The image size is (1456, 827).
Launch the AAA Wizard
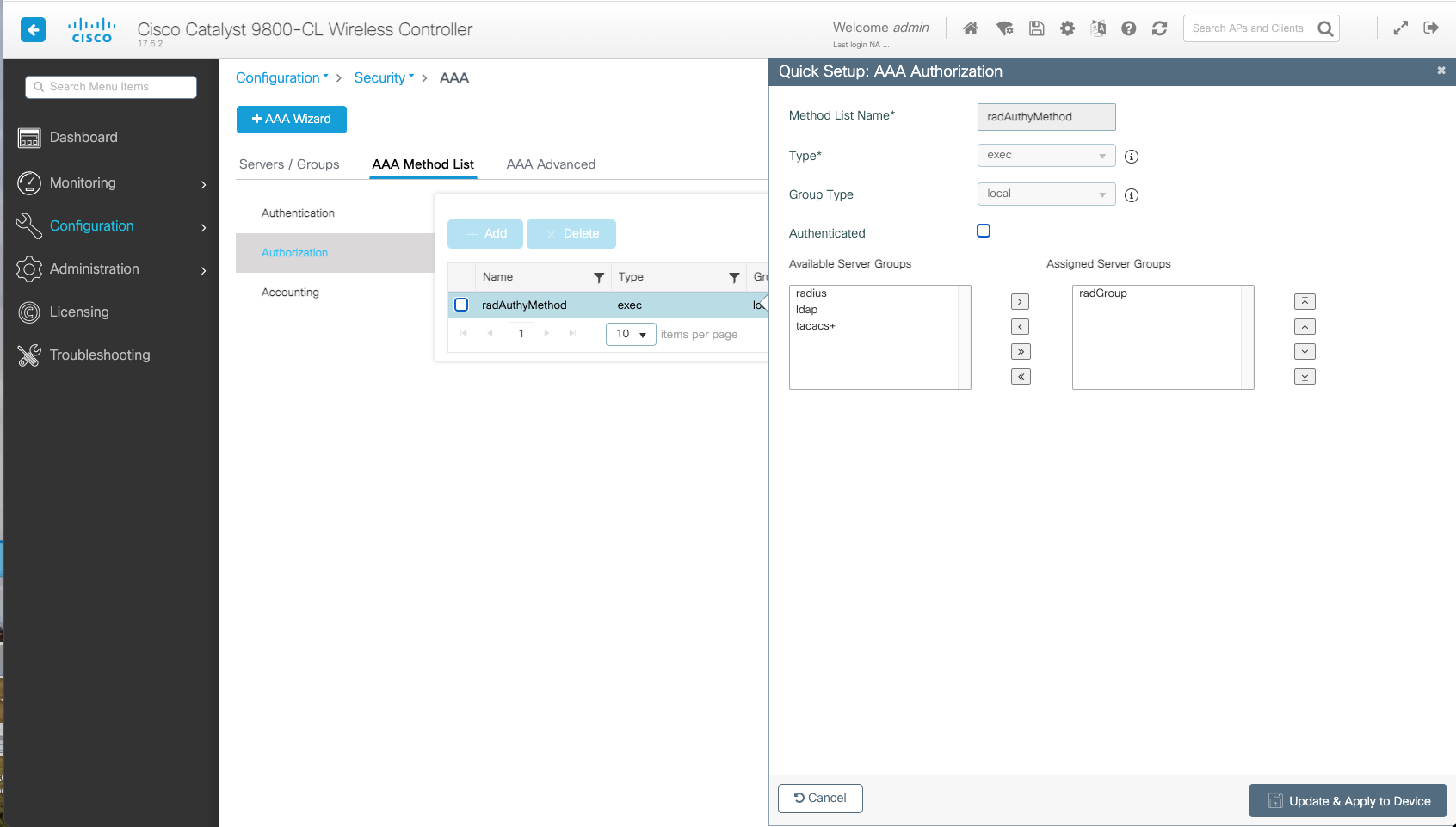[x=292, y=120]
